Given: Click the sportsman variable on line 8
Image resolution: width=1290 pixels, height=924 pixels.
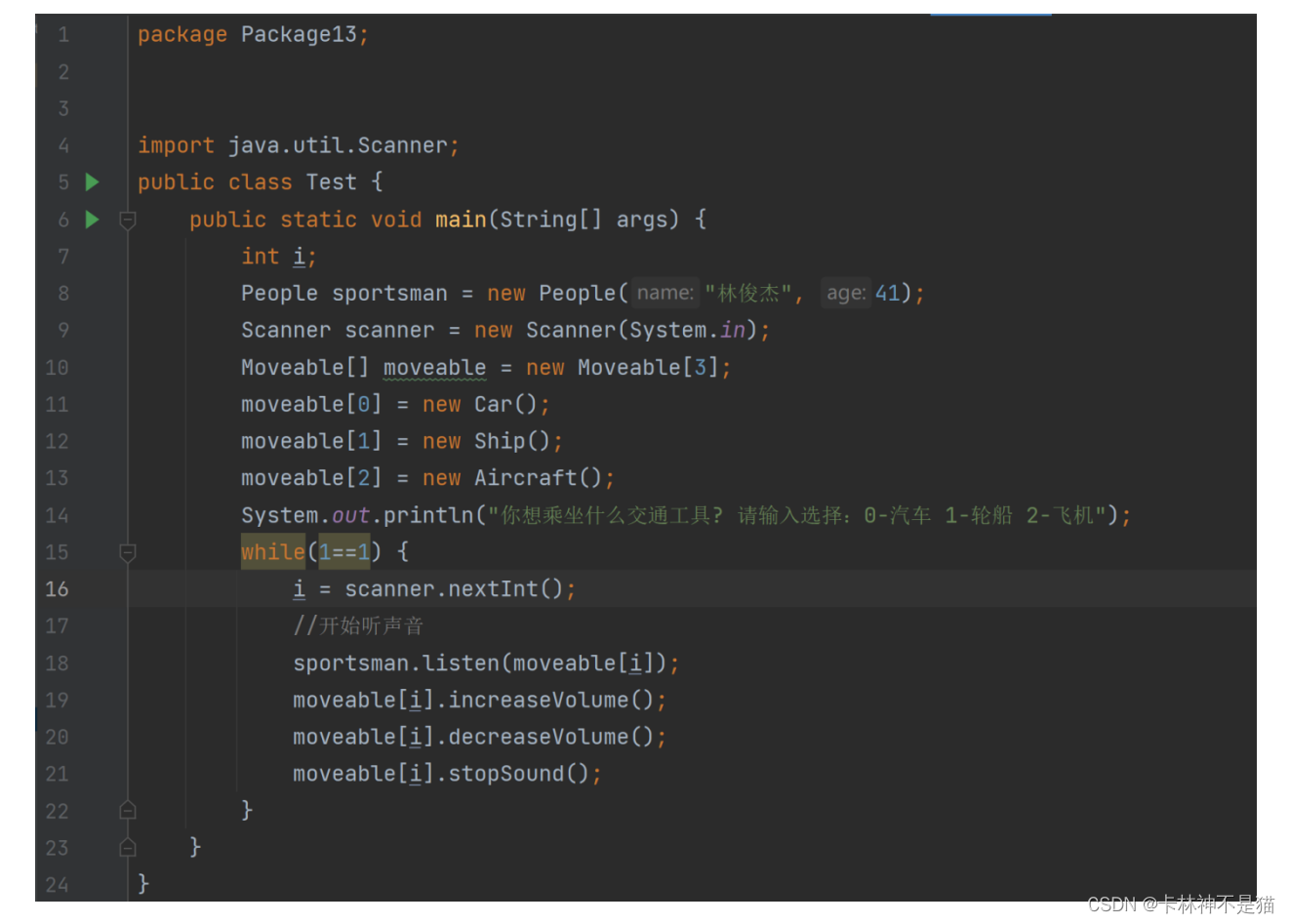Looking at the screenshot, I should click(x=389, y=294).
